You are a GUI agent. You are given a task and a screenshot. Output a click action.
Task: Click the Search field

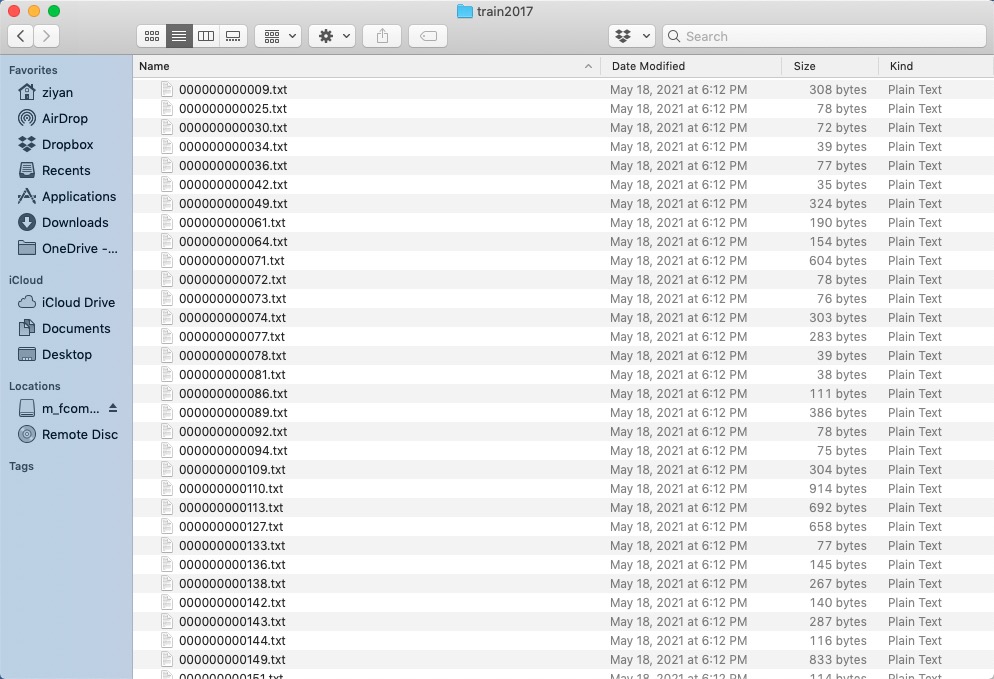(x=825, y=36)
